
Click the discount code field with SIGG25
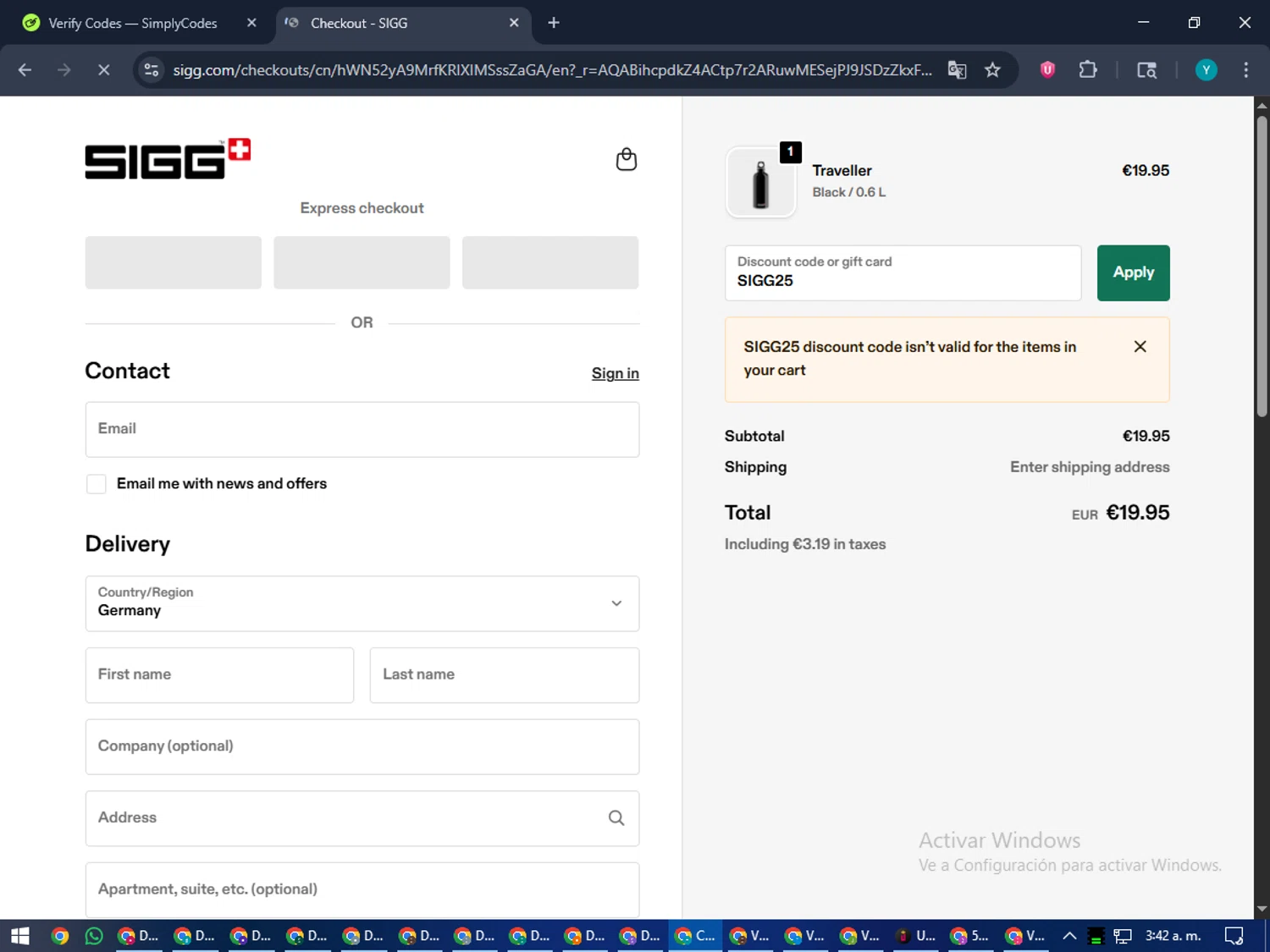point(903,272)
